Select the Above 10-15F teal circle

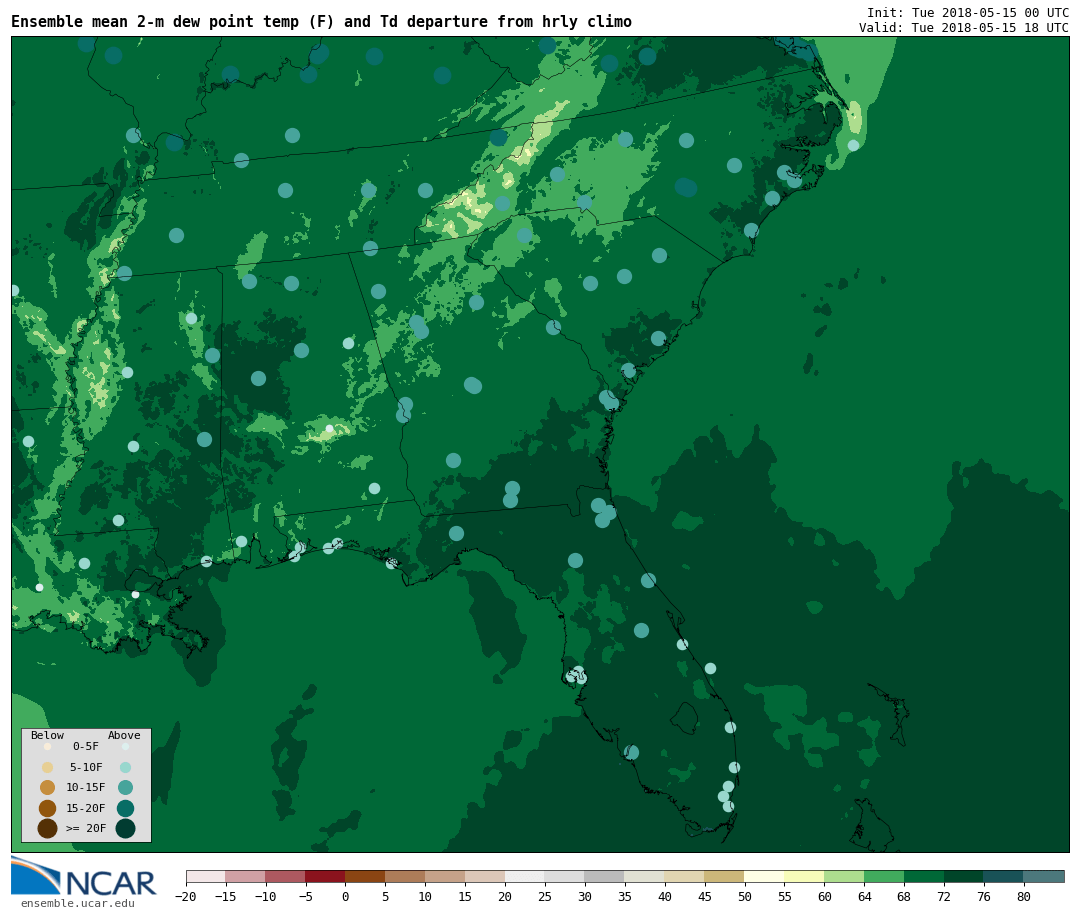(x=125, y=788)
